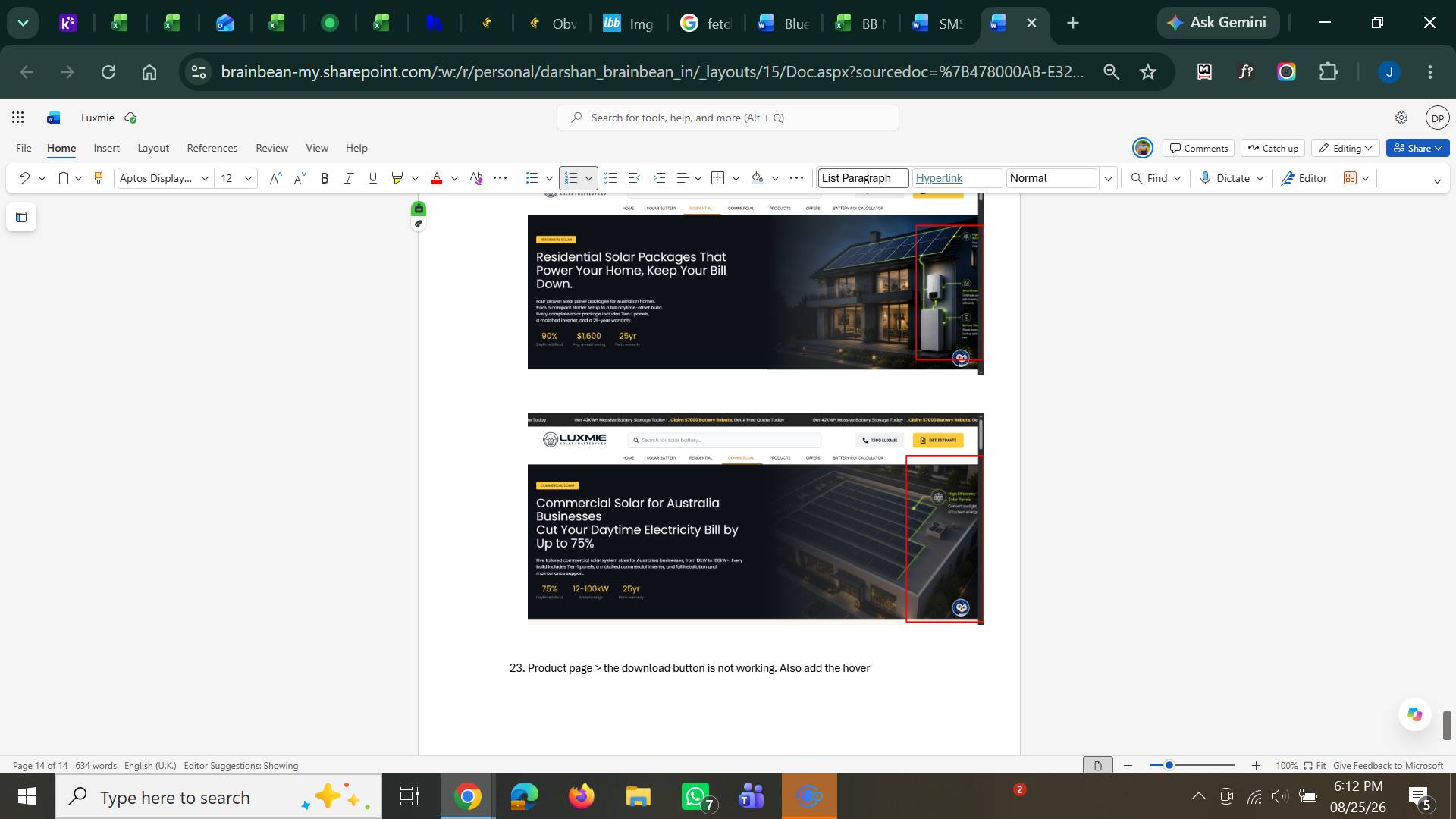
Task: Expand the styles gallery dropdown arrow
Action: [1108, 178]
